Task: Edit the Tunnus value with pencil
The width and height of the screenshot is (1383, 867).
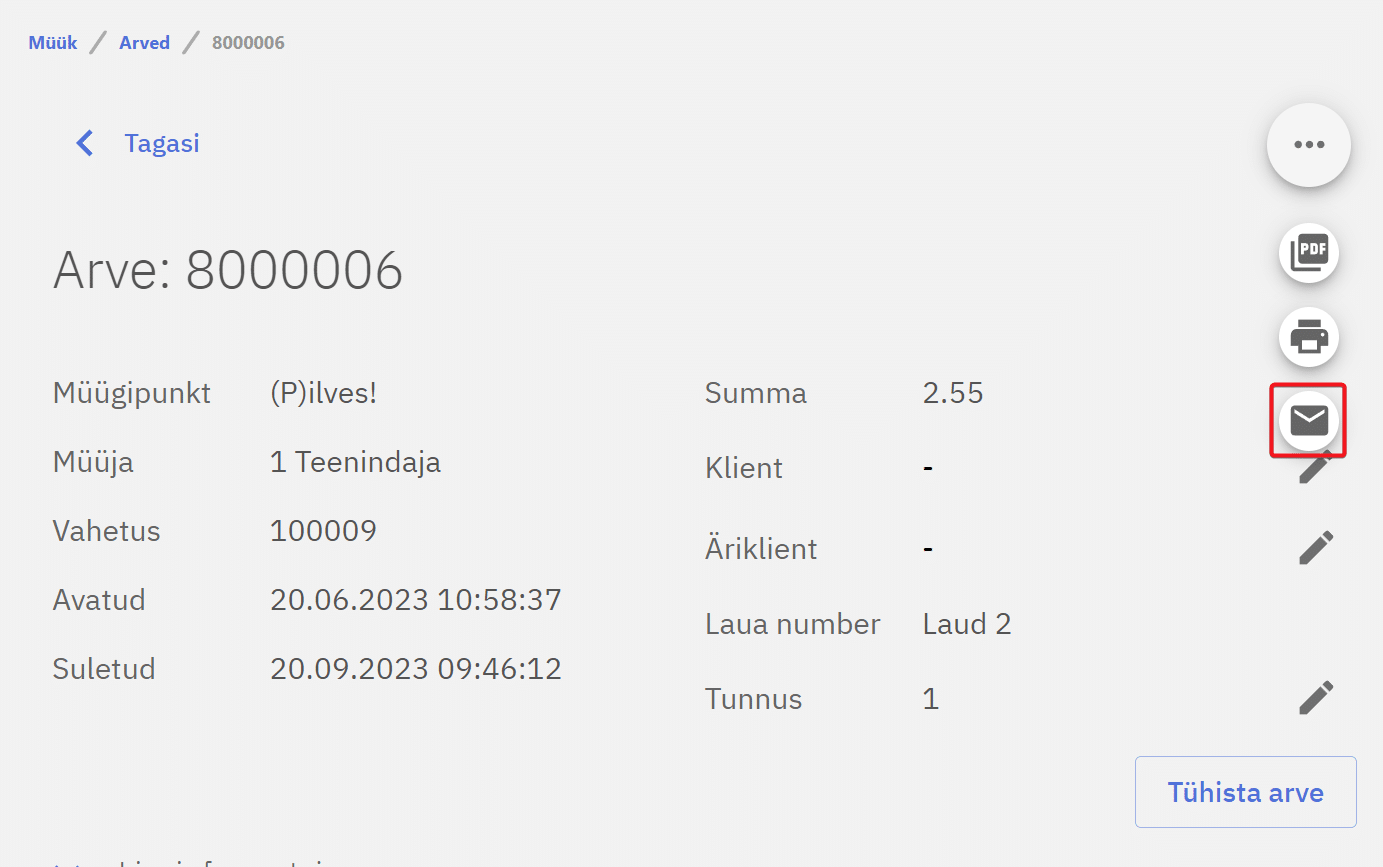Action: coord(1316,698)
